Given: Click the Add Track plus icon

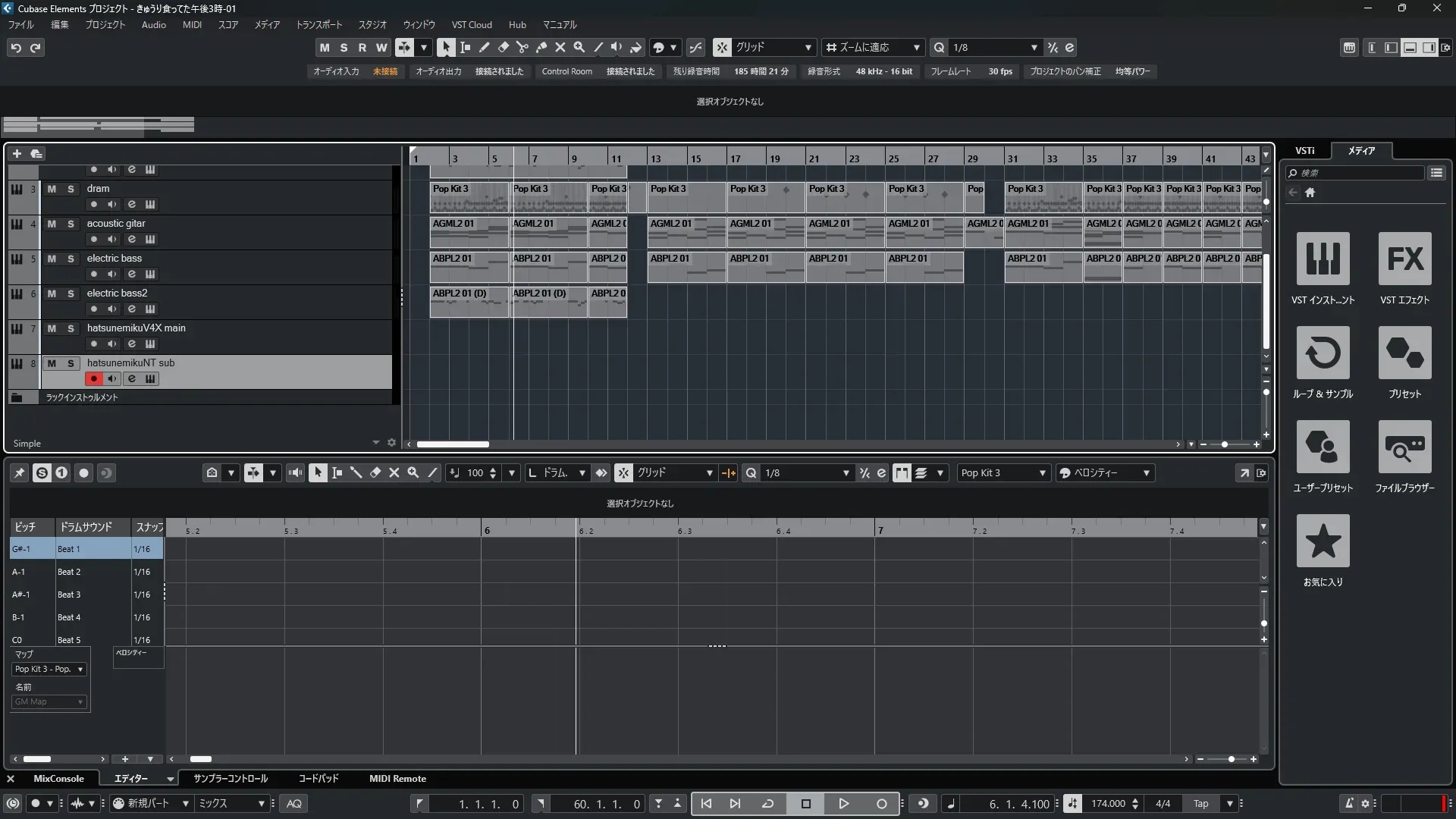Looking at the screenshot, I should [x=17, y=154].
